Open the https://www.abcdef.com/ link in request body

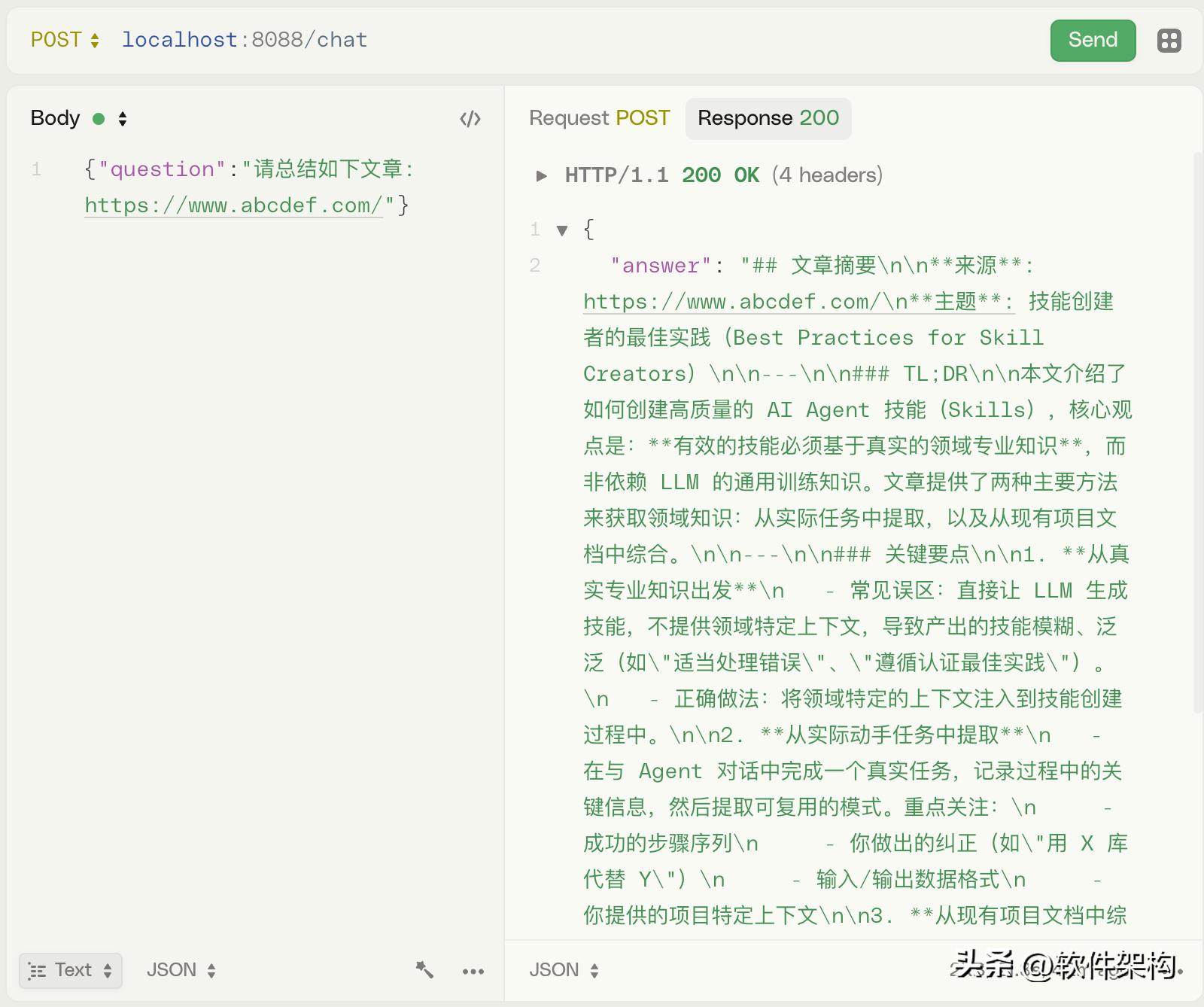point(233,205)
